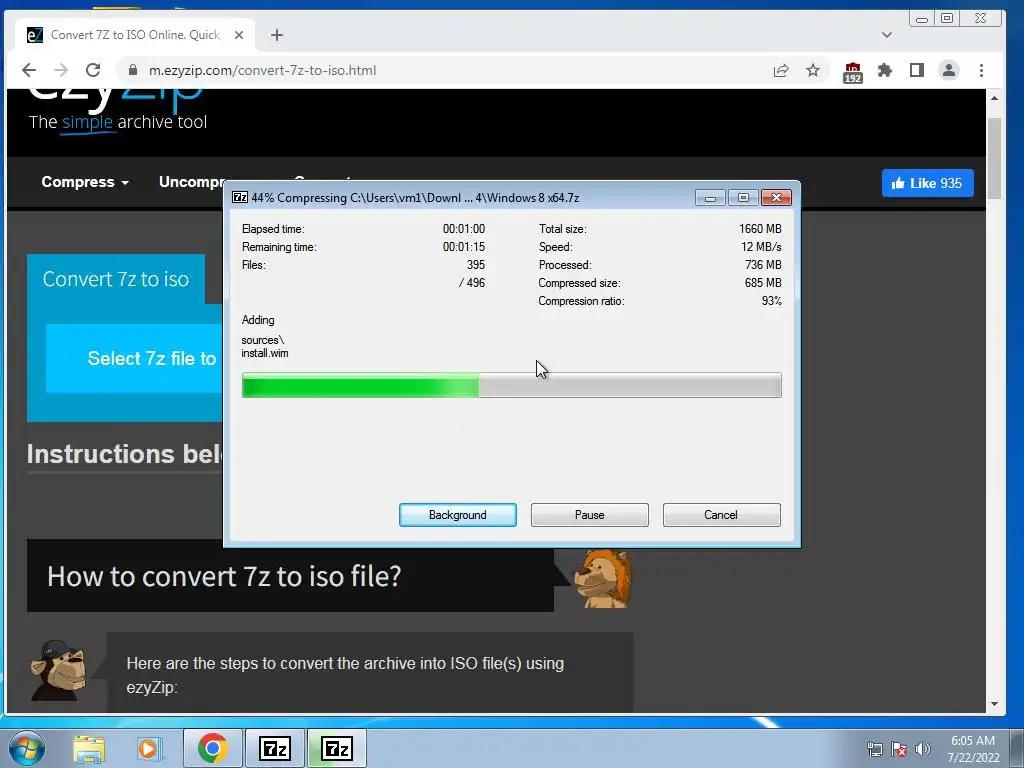Switch to Chrome in taskbar

[212, 748]
